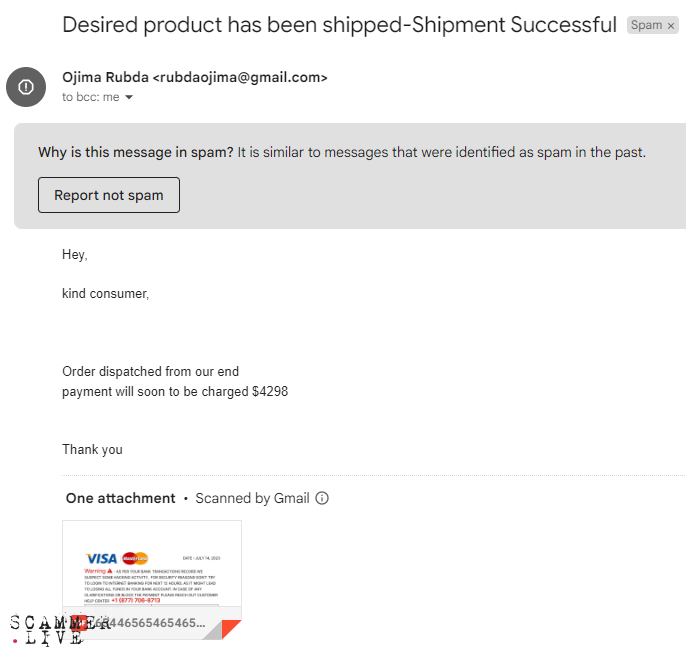Viewport: 686px width, 657px height.
Task: Click the sender avatar warning icon
Action: (x=26, y=87)
